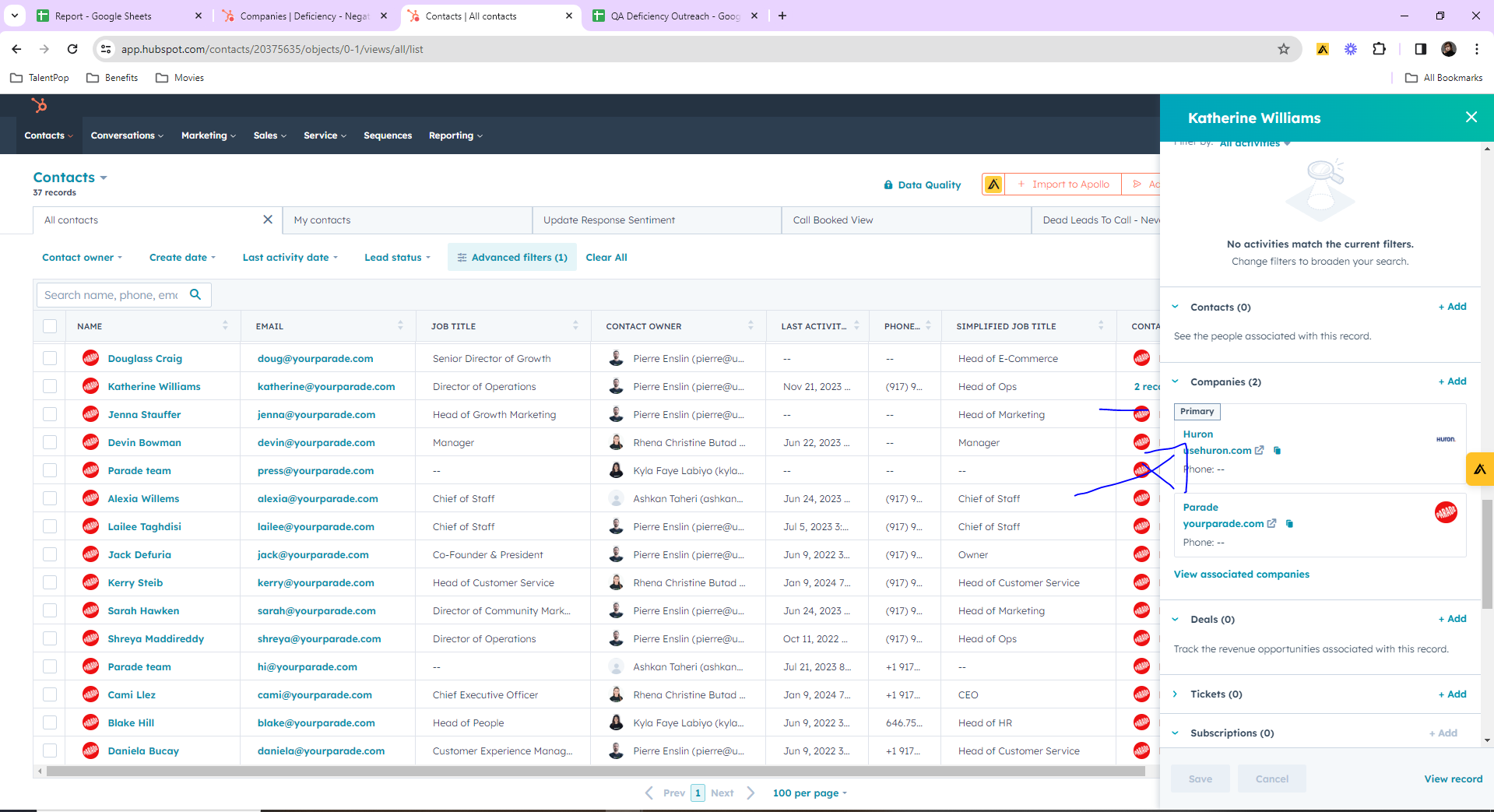Click View record link
The image size is (1494, 812).
coord(1453,779)
